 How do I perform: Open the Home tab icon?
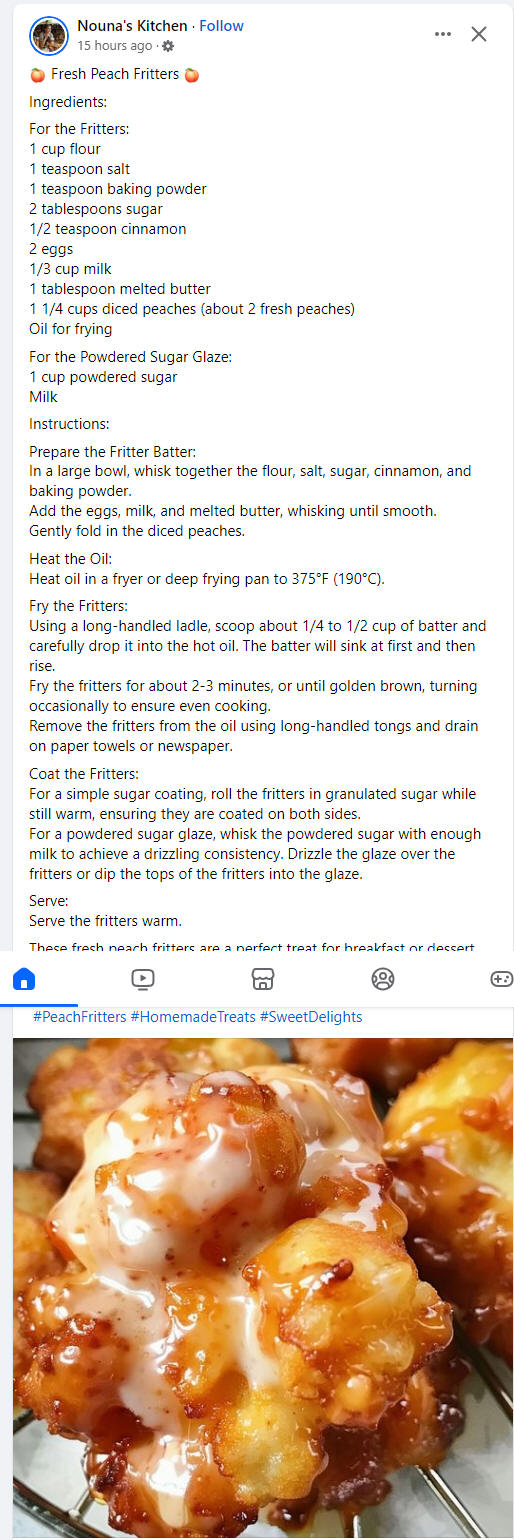[24, 979]
